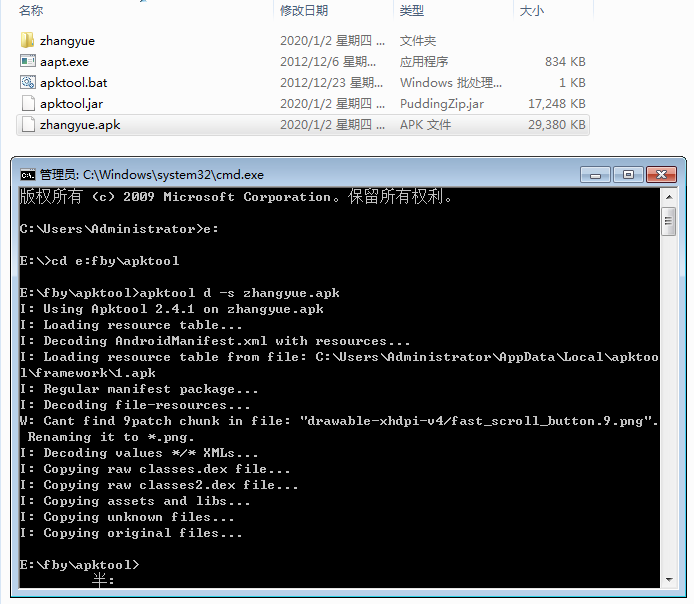
Task: Select the zhangyue.apk file icon
Action: click(x=28, y=124)
